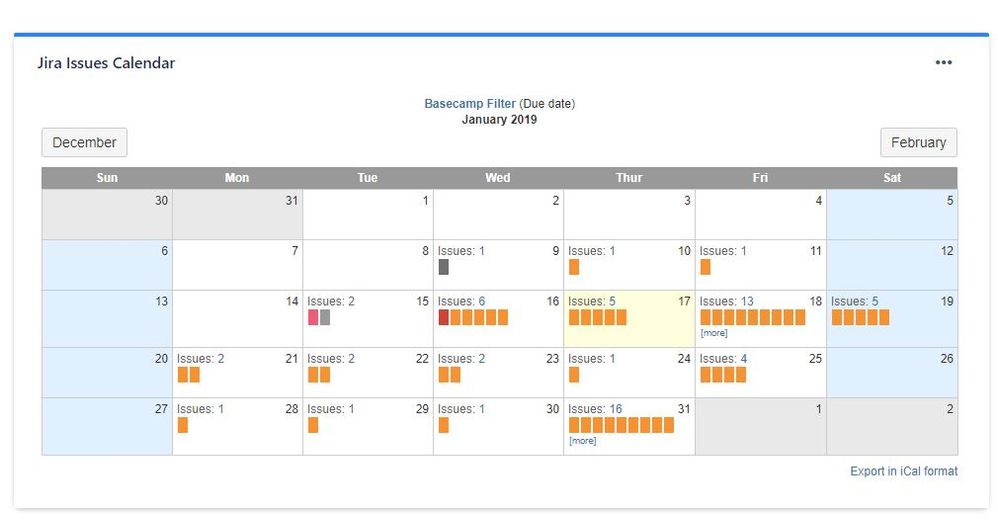998x520 pixels.
Task: Open the issue count 6 on the 16th
Action: (x=481, y=301)
